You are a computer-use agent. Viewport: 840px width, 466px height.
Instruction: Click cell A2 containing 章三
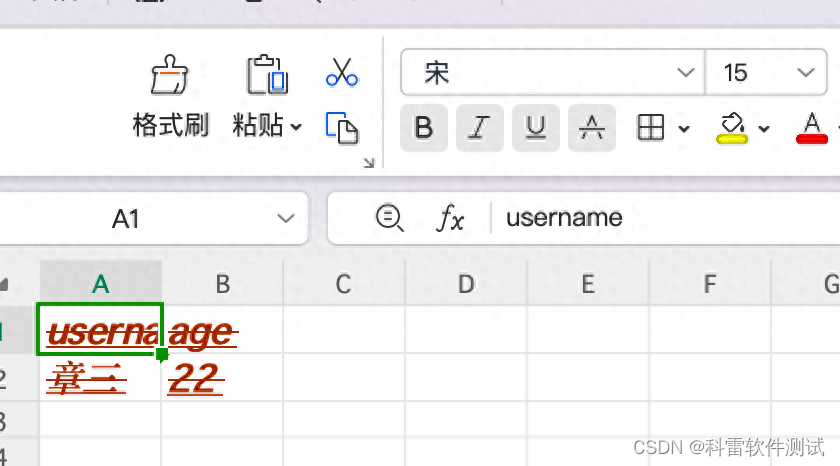(100, 378)
